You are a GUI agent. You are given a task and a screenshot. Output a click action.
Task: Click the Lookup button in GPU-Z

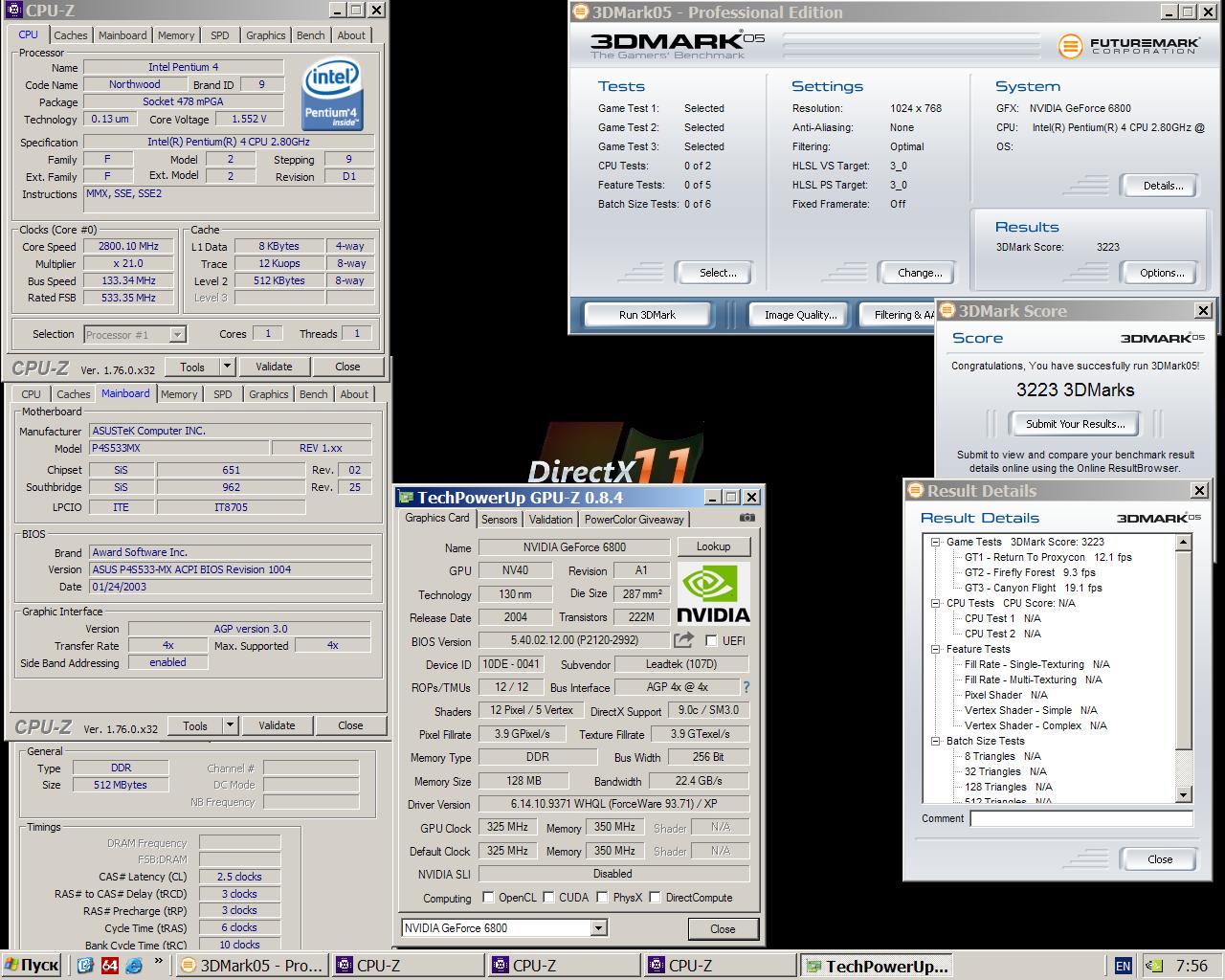pyautogui.click(x=713, y=546)
